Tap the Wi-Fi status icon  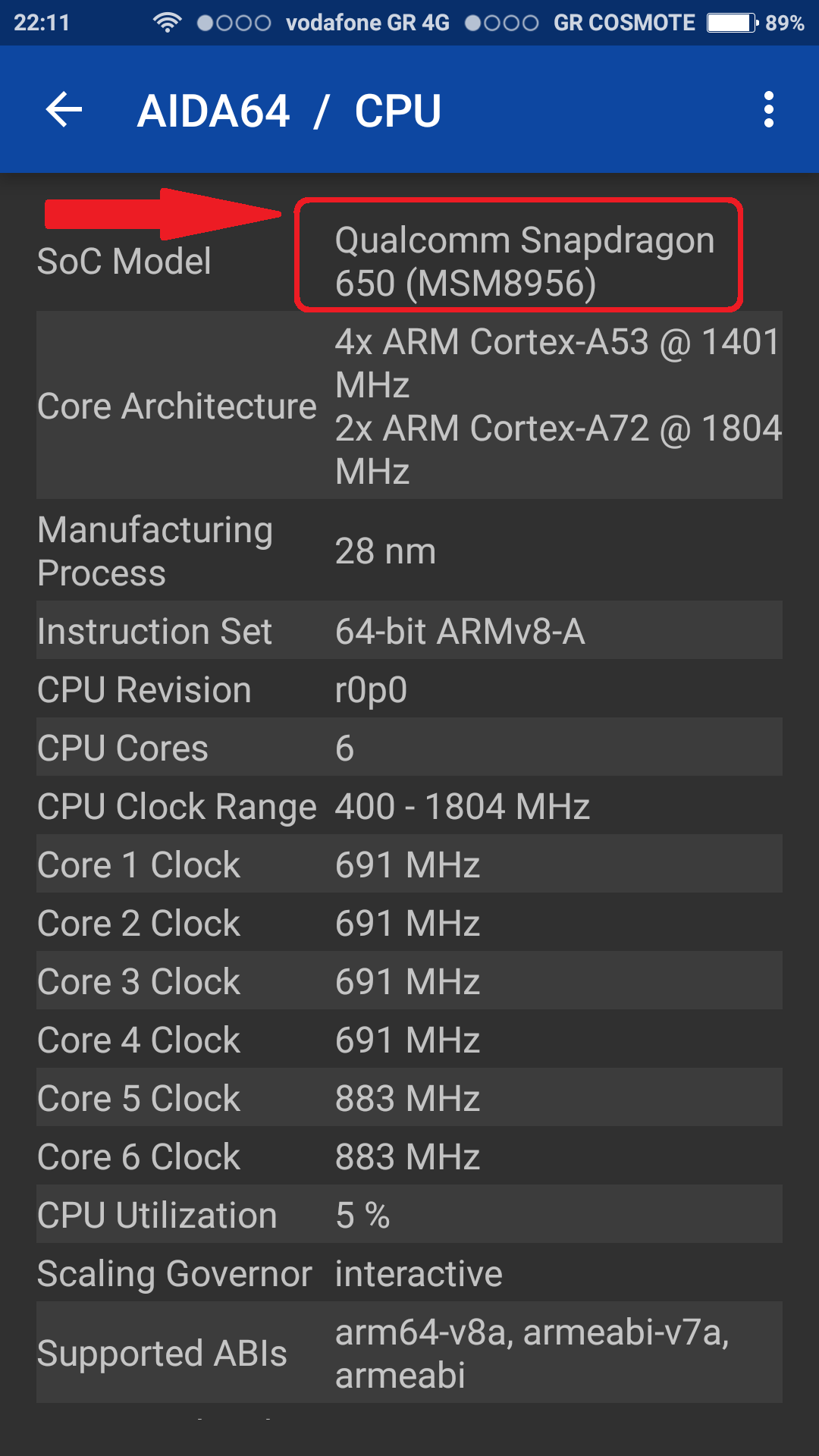pyautogui.click(x=167, y=23)
